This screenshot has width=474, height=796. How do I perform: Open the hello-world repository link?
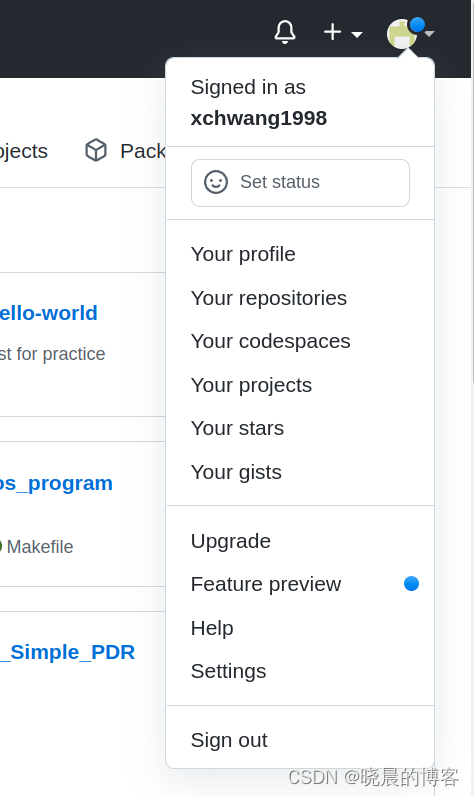[49, 313]
